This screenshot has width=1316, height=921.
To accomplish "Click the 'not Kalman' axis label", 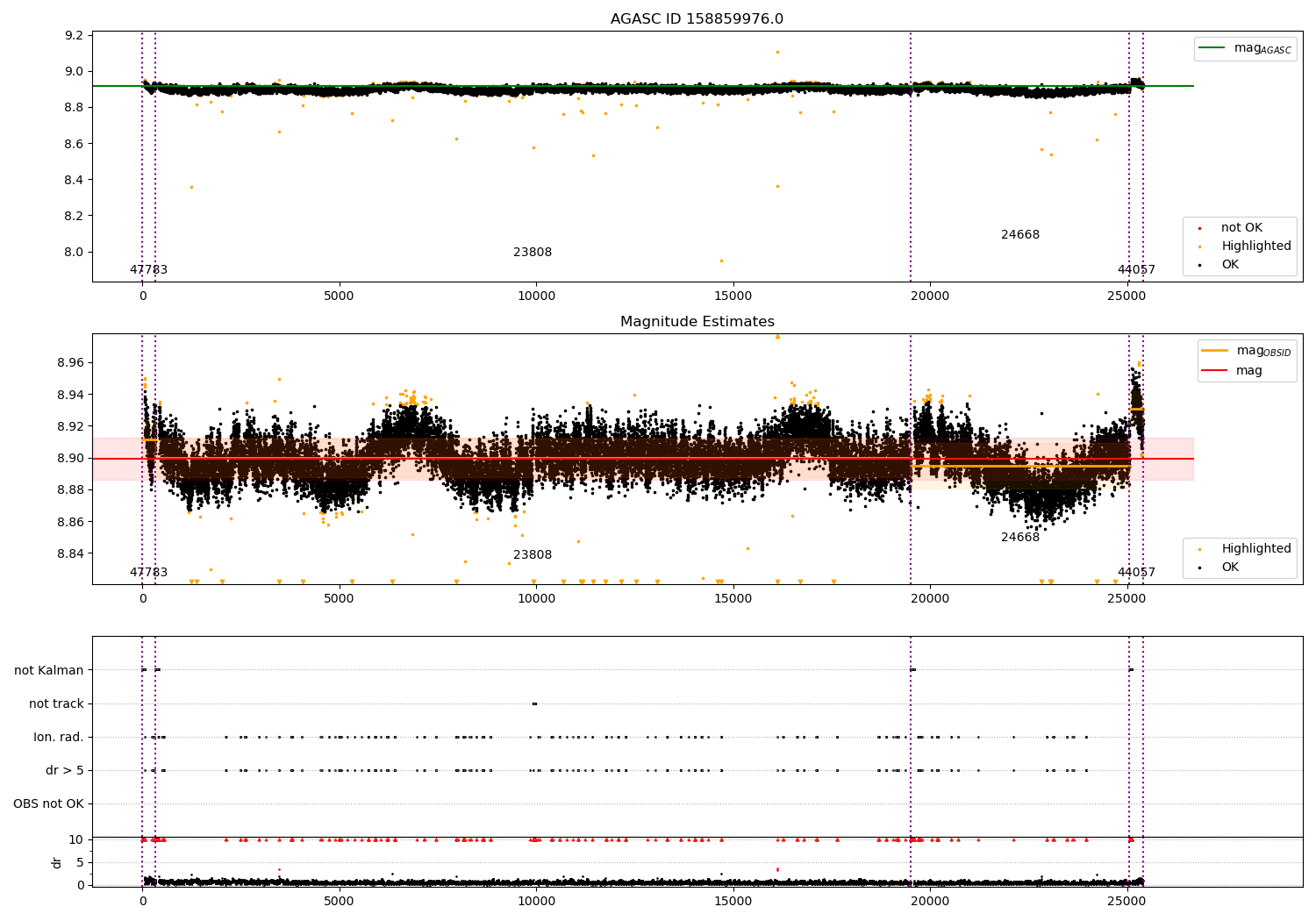I will [49, 671].
